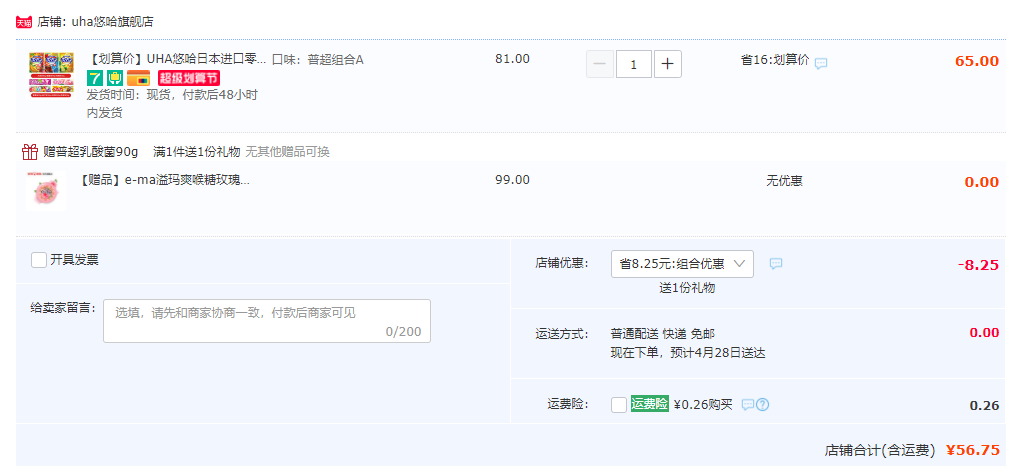Tick the 运费险 freight insurance checkbox
The width and height of the screenshot is (1020, 466).
[x=619, y=405]
